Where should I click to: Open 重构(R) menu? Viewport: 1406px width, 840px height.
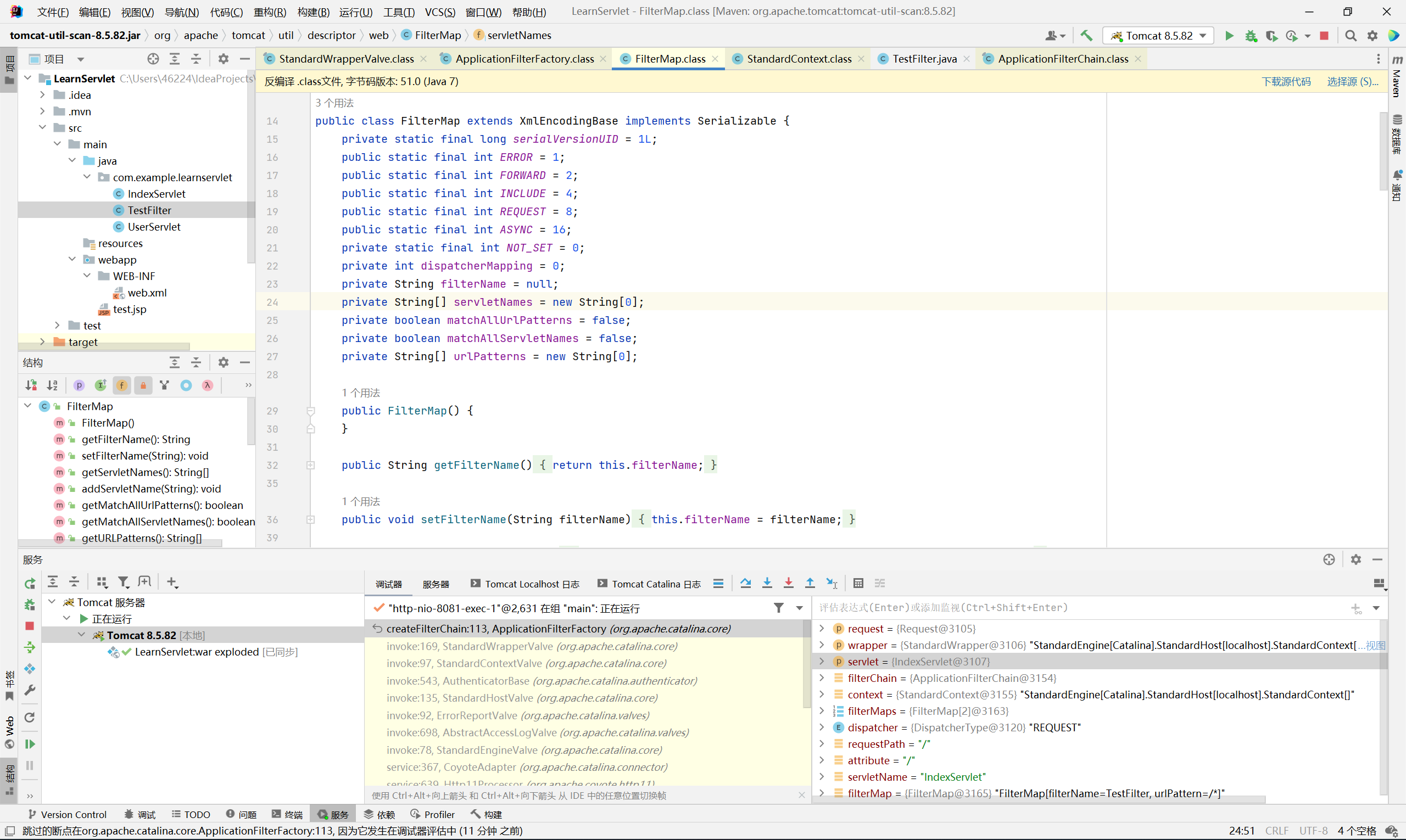tap(270, 12)
